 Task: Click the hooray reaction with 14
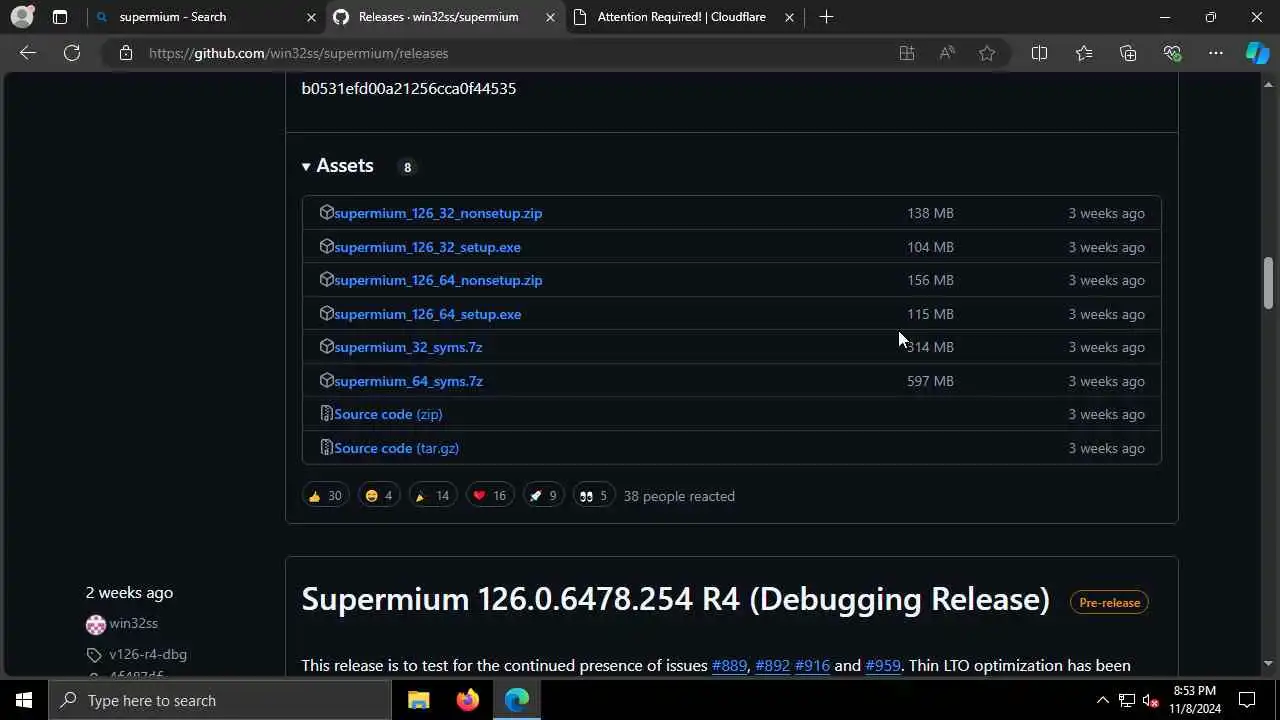[x=432, y=496]
